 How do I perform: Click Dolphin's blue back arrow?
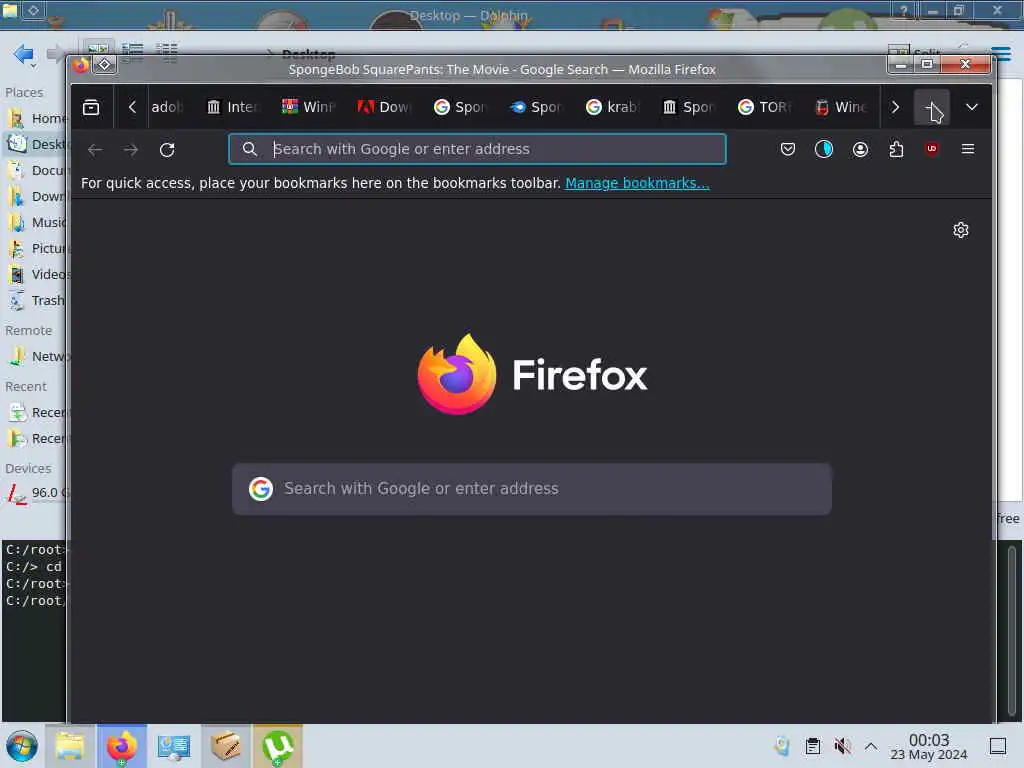[24, 54]
